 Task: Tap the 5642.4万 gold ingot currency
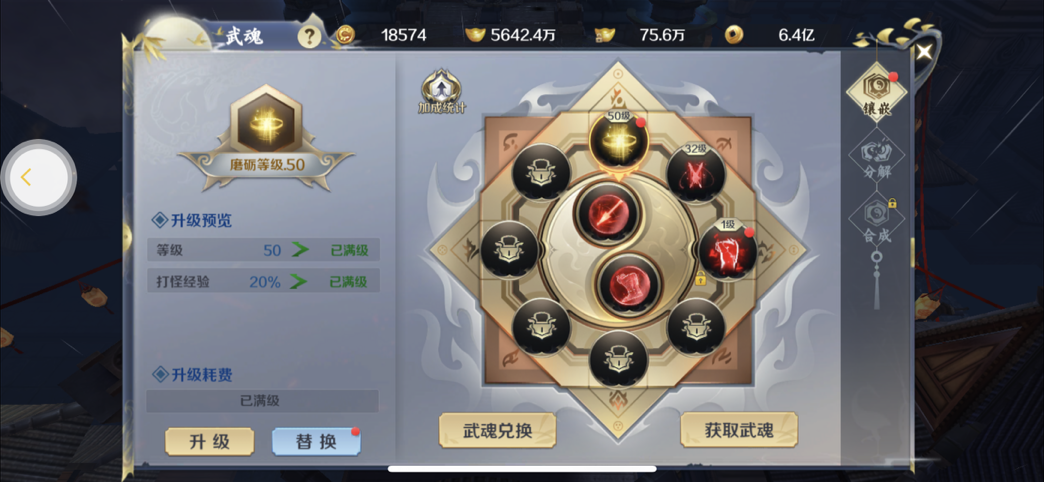coord(511,35)
